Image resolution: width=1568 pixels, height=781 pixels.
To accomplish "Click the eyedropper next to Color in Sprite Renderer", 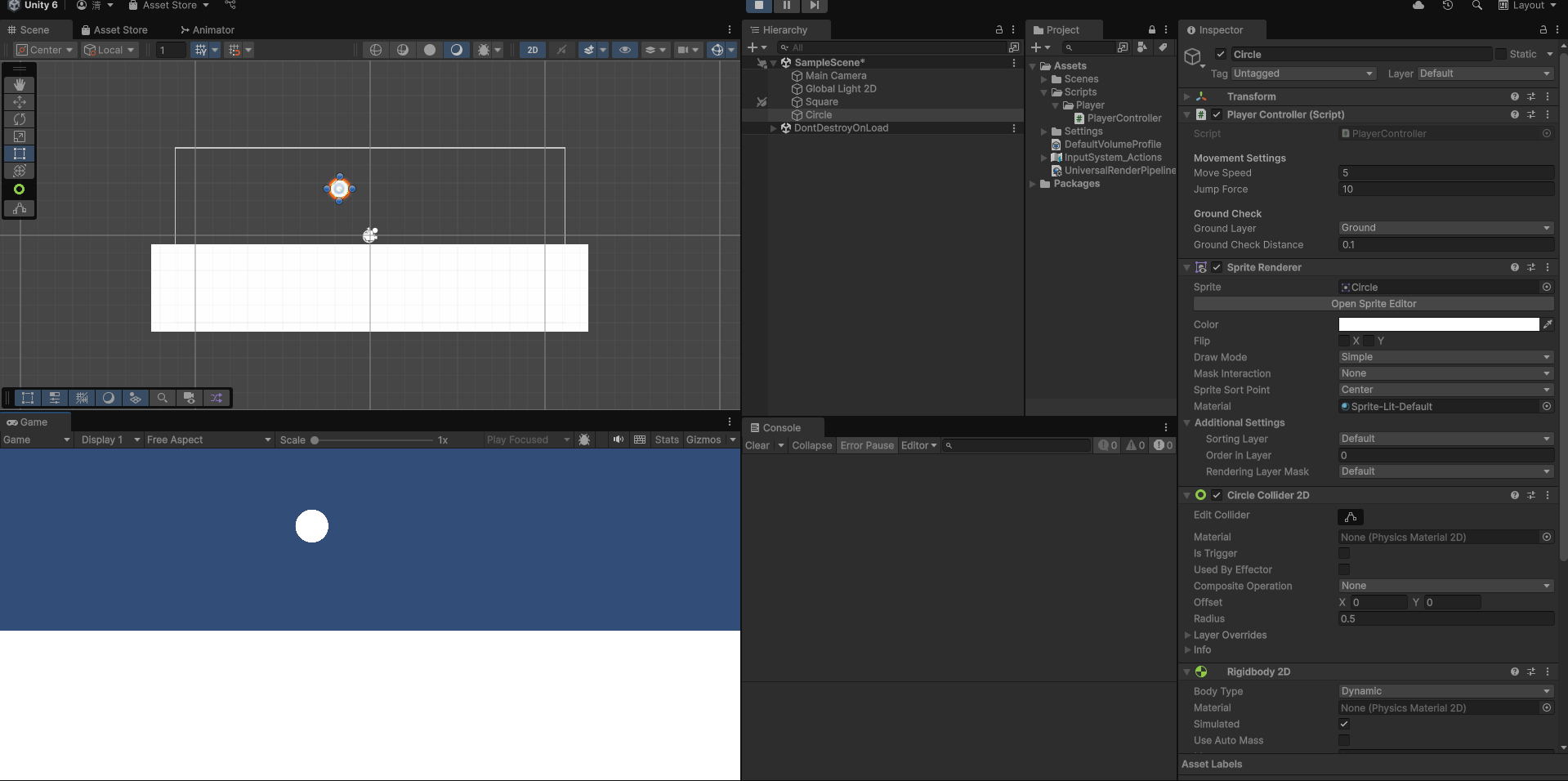I will click(x=1548, y=324).
